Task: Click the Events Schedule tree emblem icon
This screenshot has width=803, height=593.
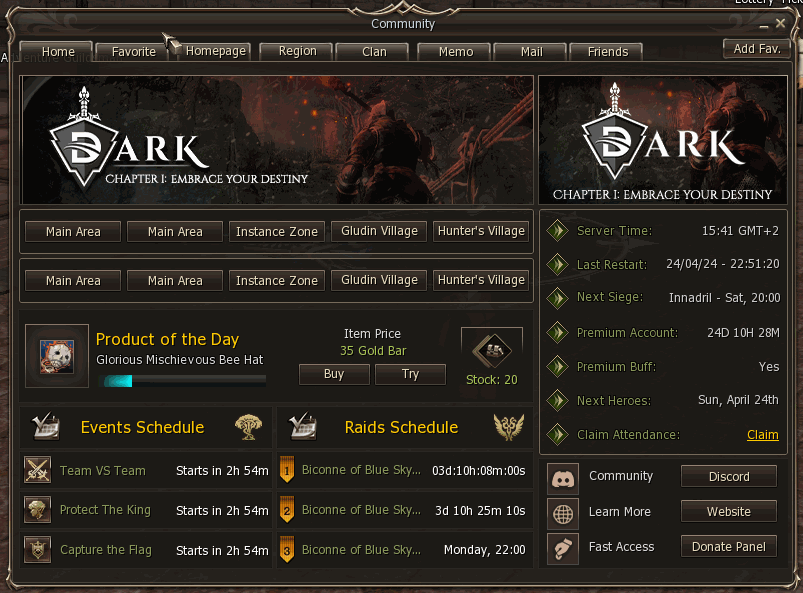Action: [x=248, y=427]
